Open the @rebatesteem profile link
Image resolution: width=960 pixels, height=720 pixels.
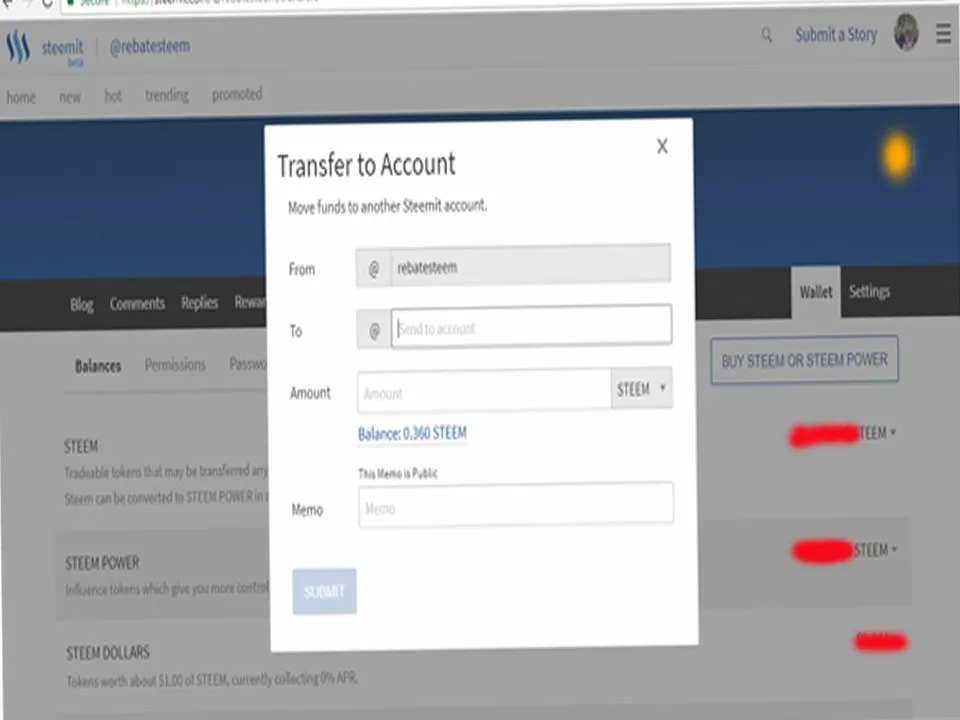149,47
